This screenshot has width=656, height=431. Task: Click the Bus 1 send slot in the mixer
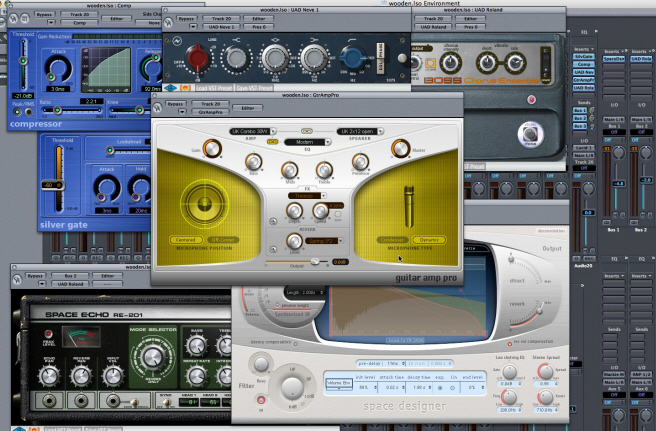point(580,110)
